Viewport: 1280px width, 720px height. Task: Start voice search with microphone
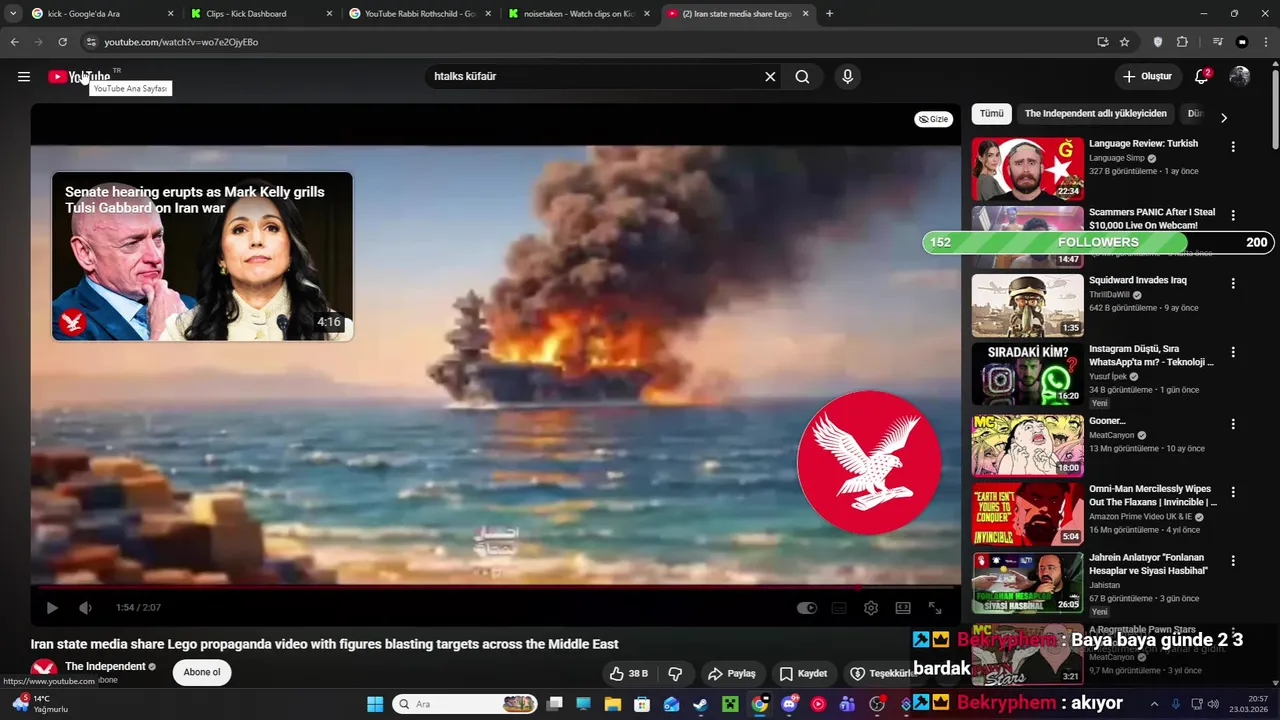[847, 77]
